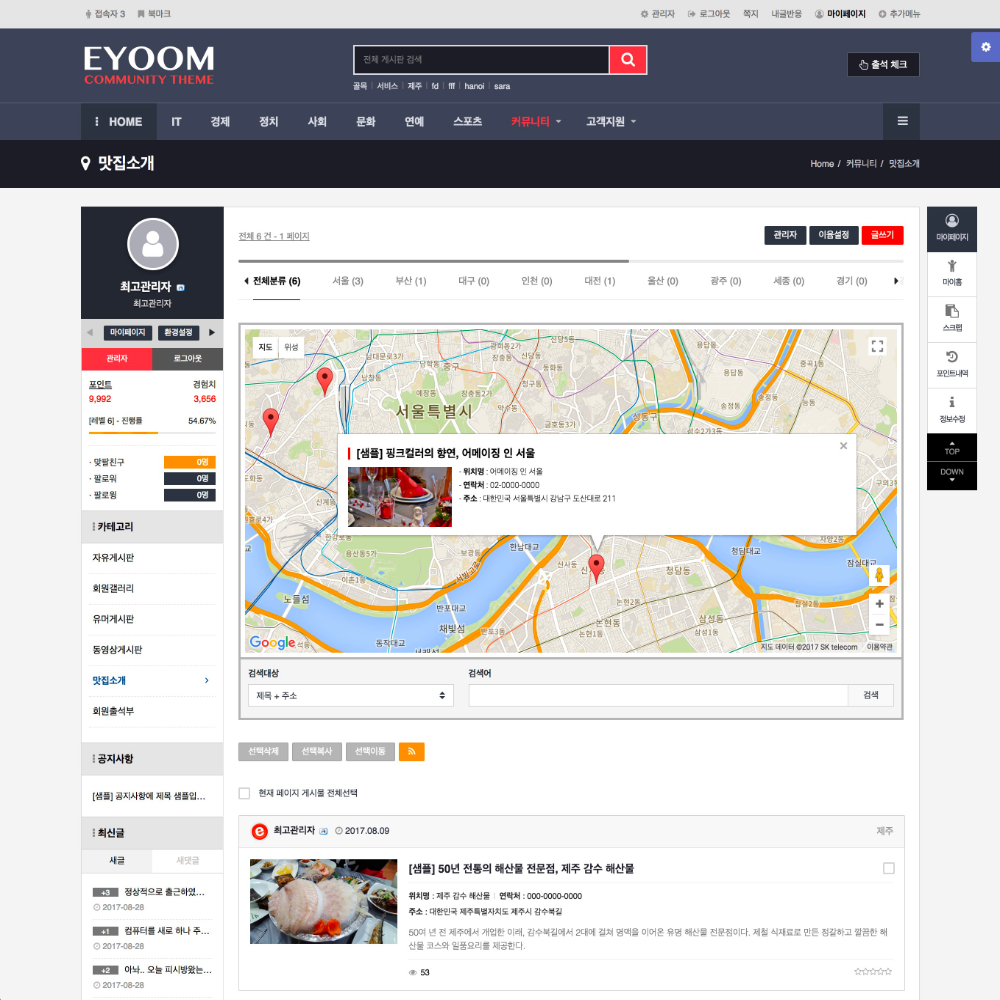Switch map to satellite view
This screenshot has height=1000, width=1000.
[291, 347]
